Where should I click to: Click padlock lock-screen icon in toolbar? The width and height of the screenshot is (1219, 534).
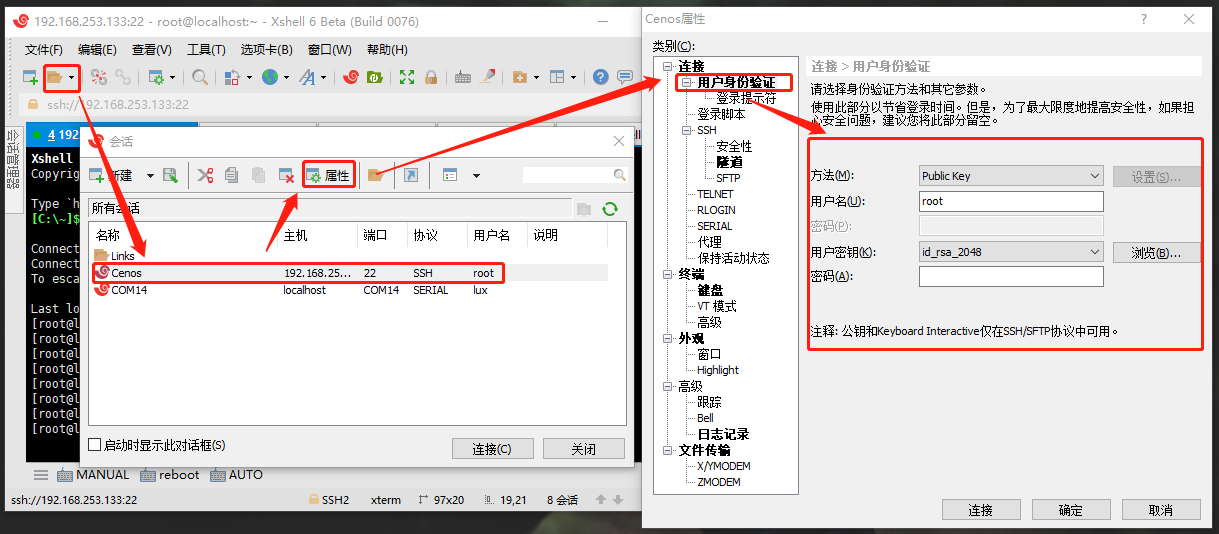click(431, 77)
